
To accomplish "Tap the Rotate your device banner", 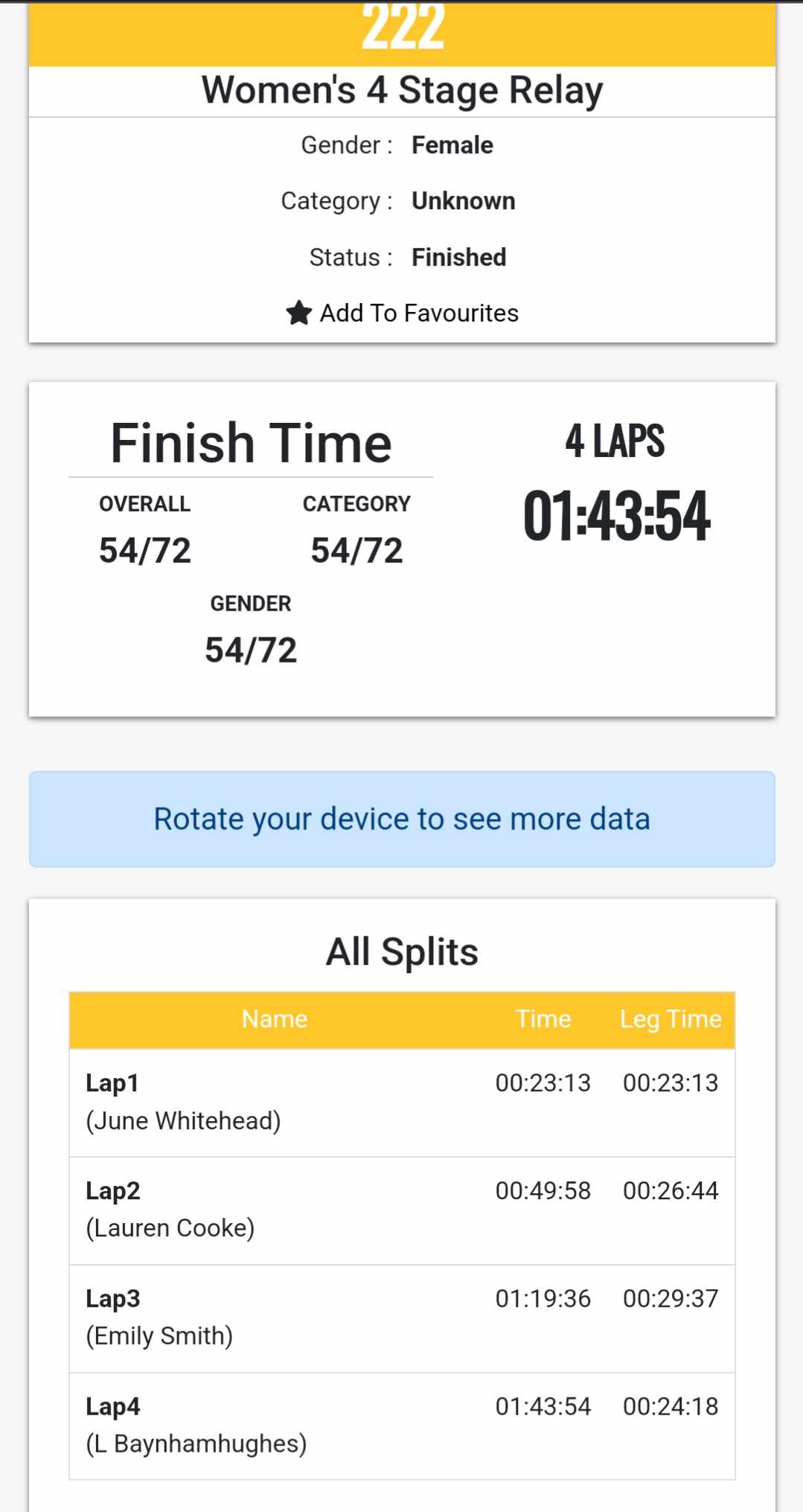I will [402, 819].
